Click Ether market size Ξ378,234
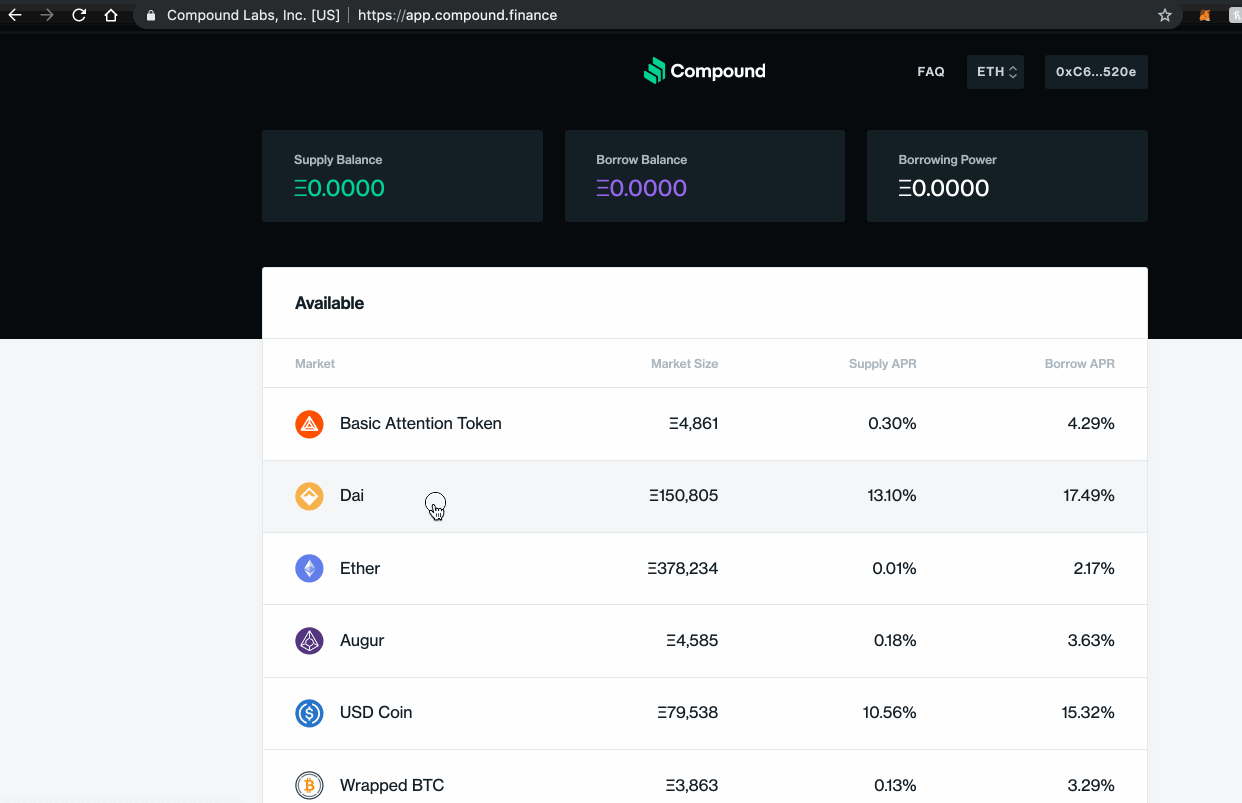The height and width of the screenshot is (803, 1242). coord(682,568)
